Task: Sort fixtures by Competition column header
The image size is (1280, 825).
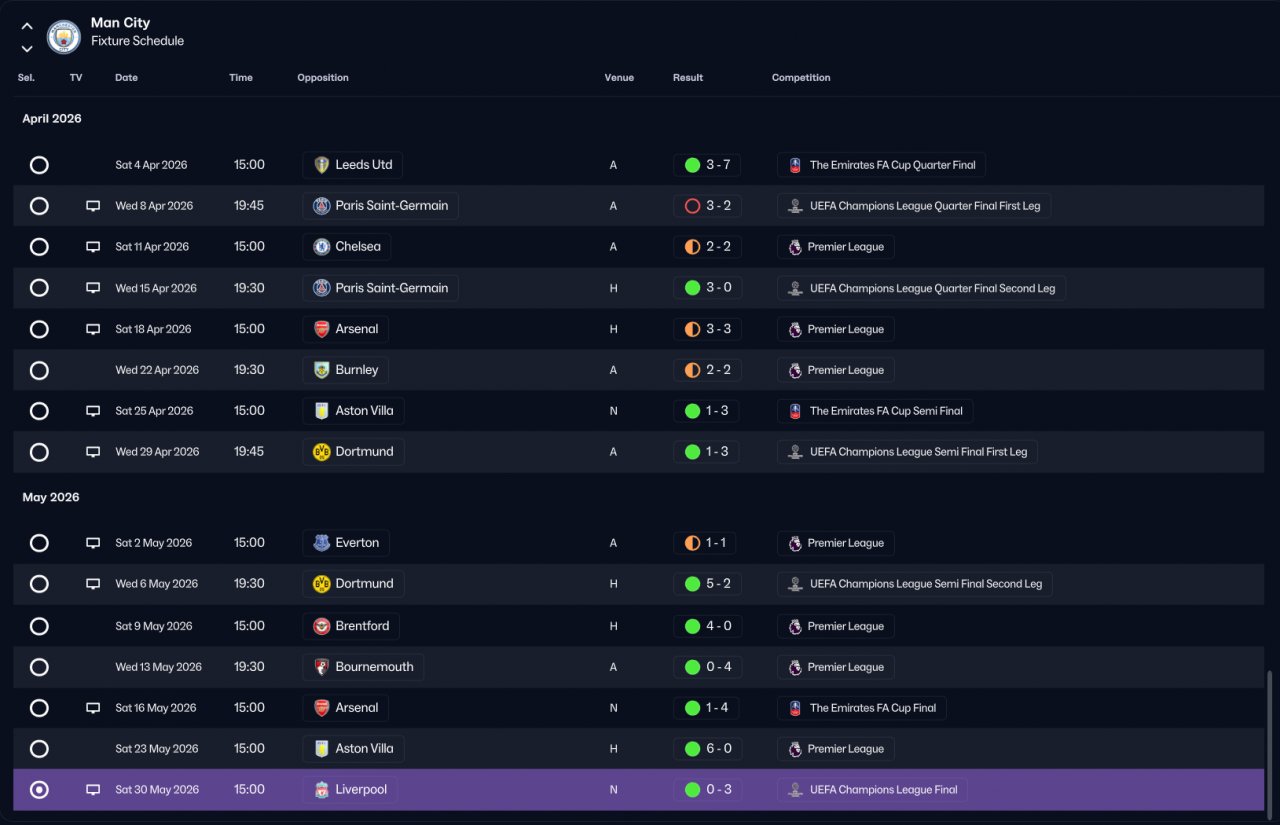Action: pos(801,78)
